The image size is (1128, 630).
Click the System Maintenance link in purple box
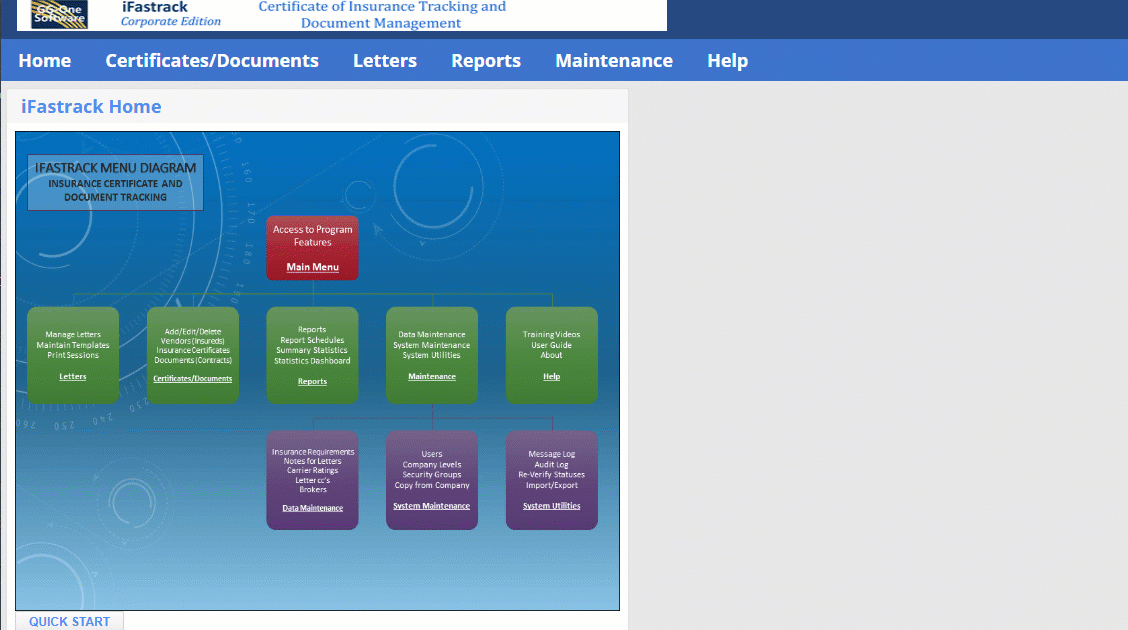click(432, 506)
